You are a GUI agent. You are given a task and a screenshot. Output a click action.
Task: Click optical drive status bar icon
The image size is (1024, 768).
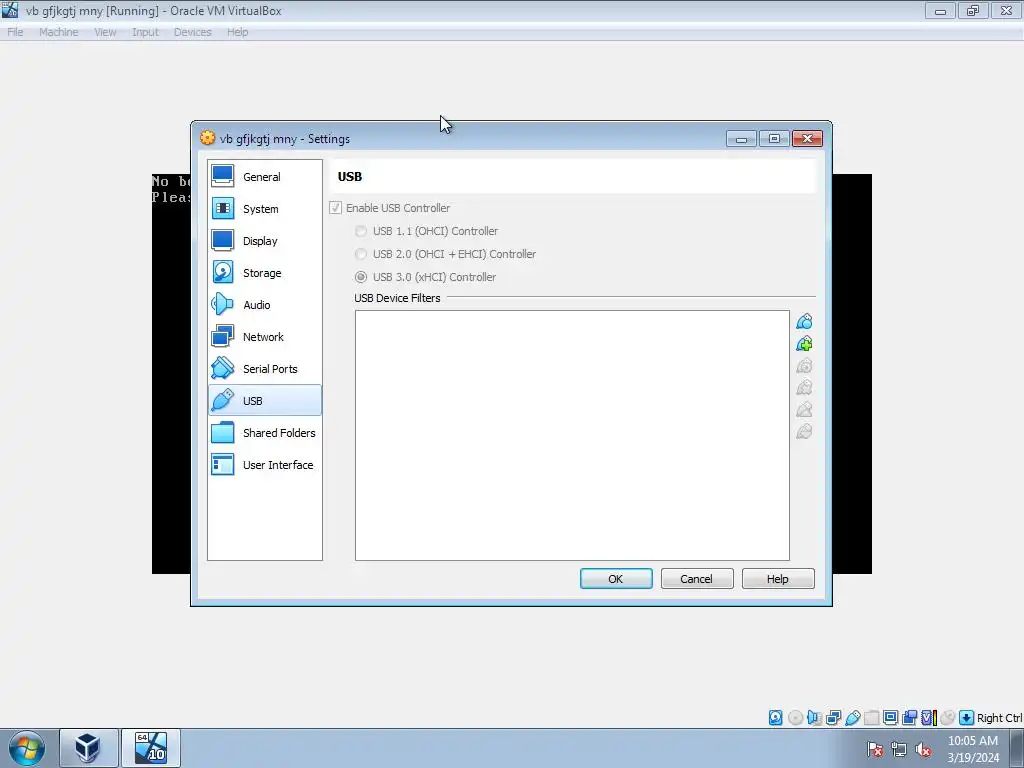pos(795,718)
